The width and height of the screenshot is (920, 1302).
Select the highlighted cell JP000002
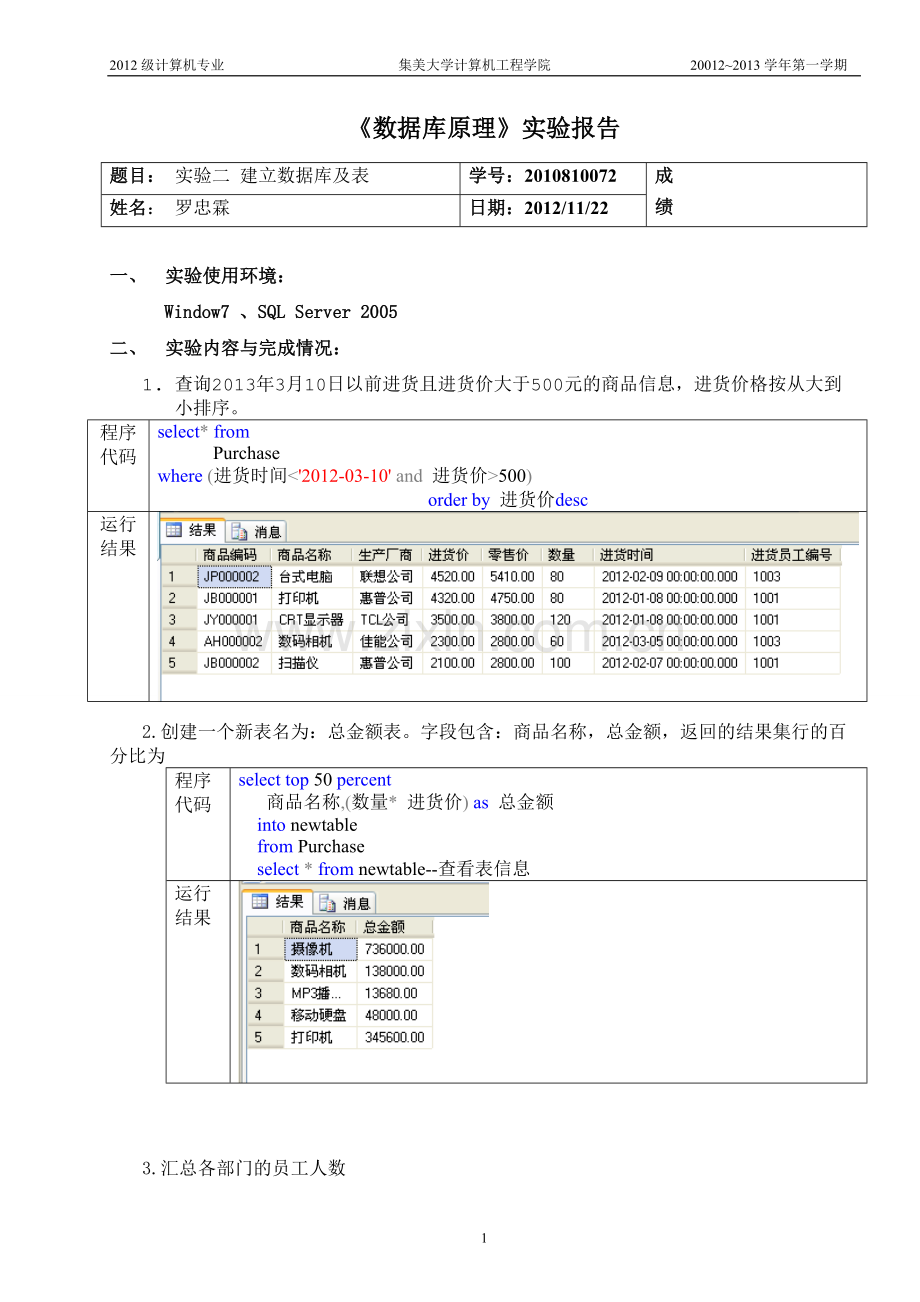234,577
